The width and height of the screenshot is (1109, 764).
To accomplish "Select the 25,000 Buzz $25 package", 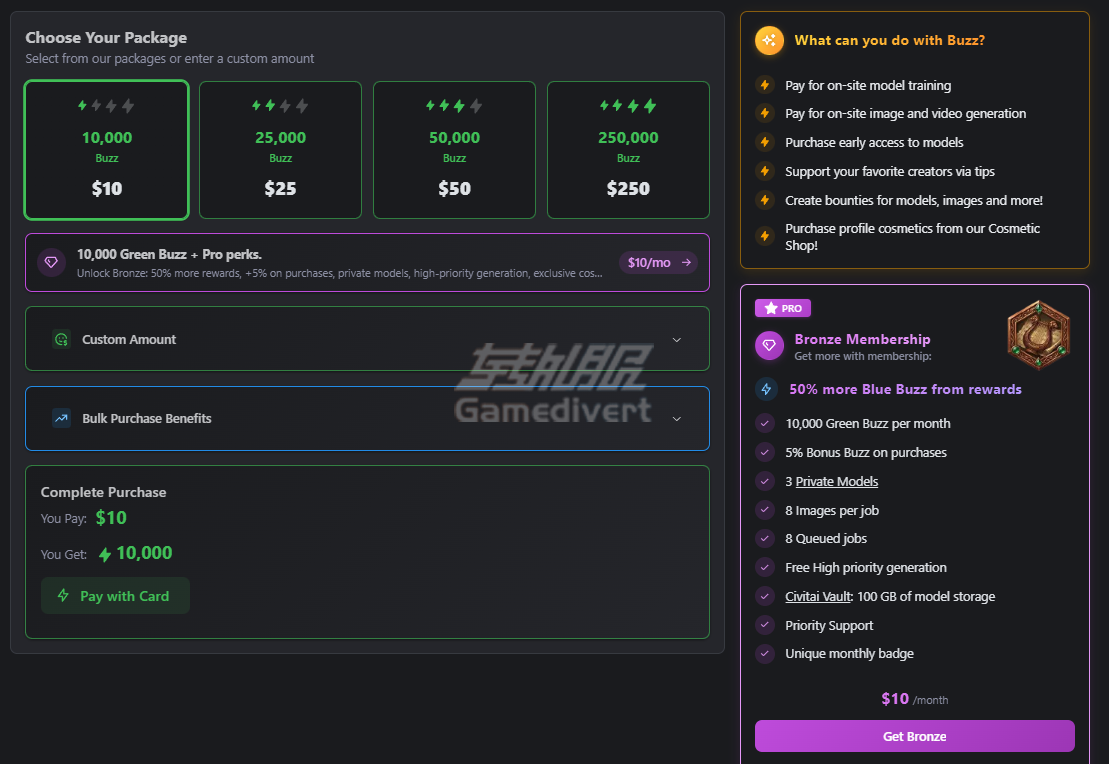I will click(280, 150).
